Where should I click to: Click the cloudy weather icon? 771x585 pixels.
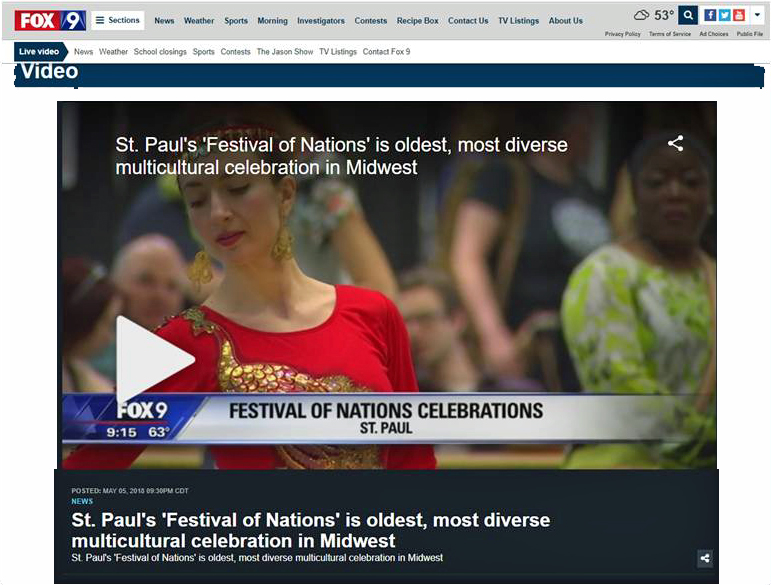tap(641, 15)
